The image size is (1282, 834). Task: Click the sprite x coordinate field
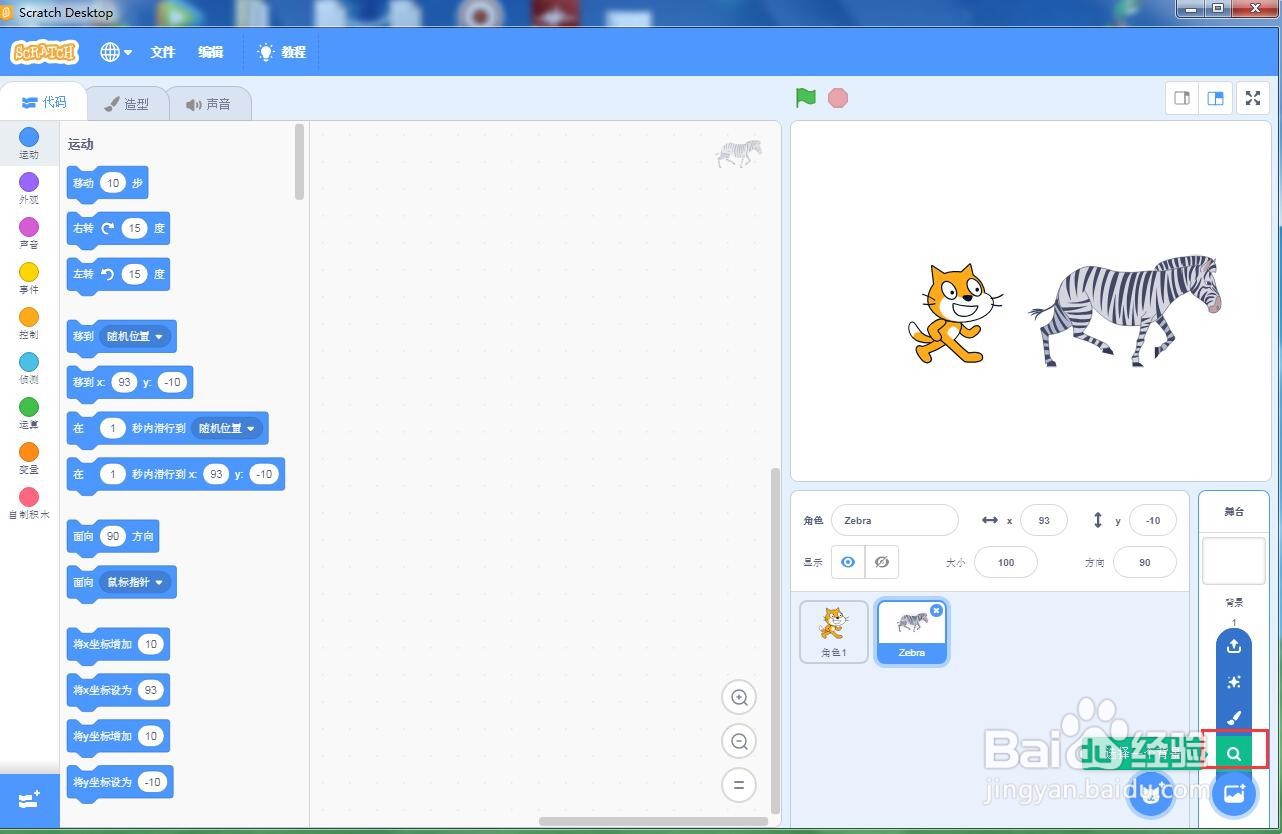coord(1044,520)
